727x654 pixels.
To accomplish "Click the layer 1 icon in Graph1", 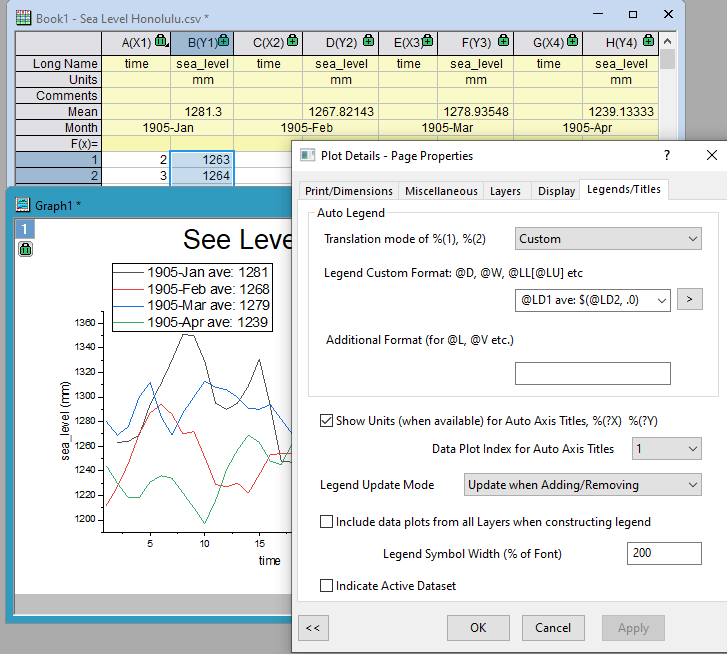I will coord(26,229).
